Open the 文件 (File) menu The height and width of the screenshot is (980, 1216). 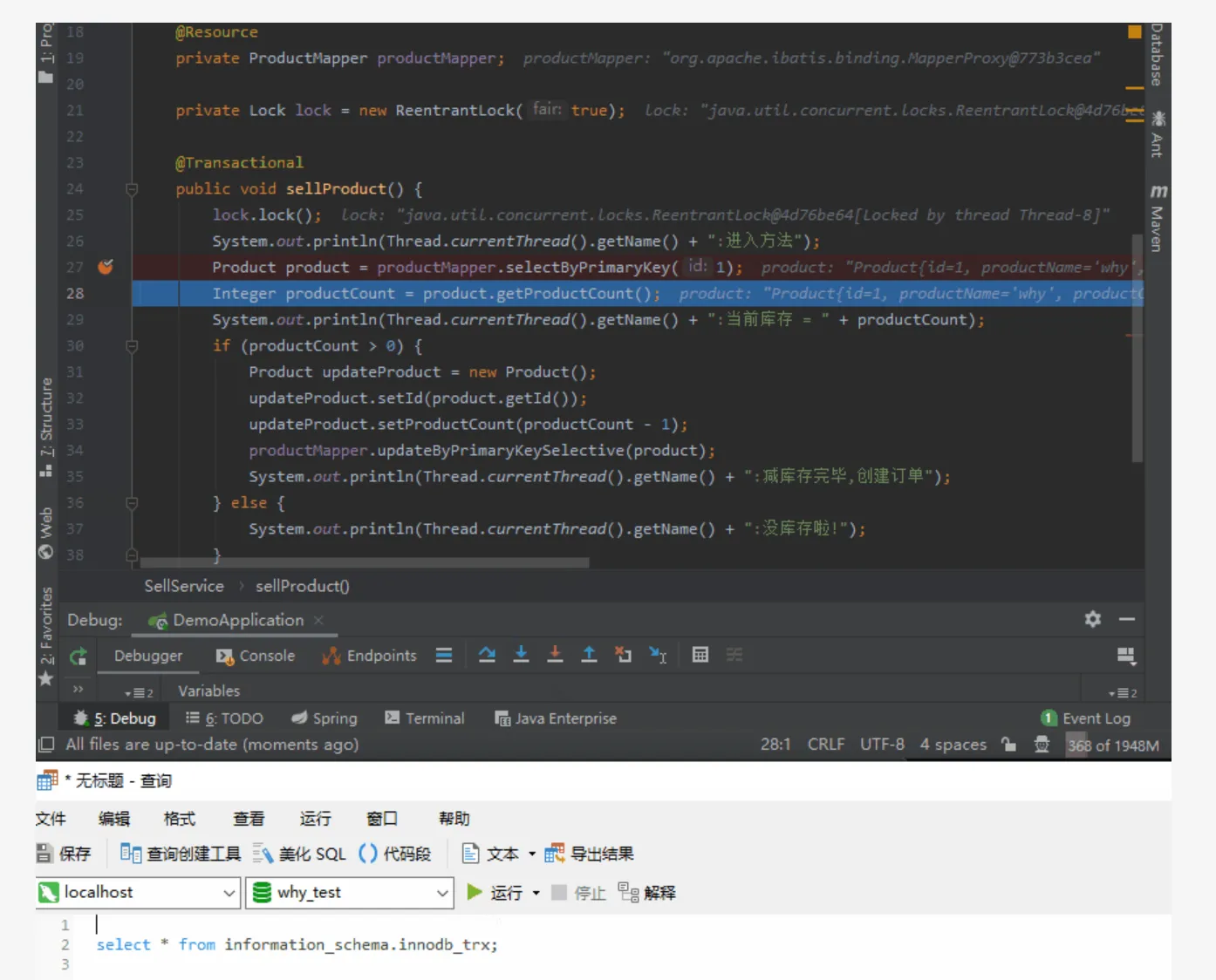click(x=51, y=819)
